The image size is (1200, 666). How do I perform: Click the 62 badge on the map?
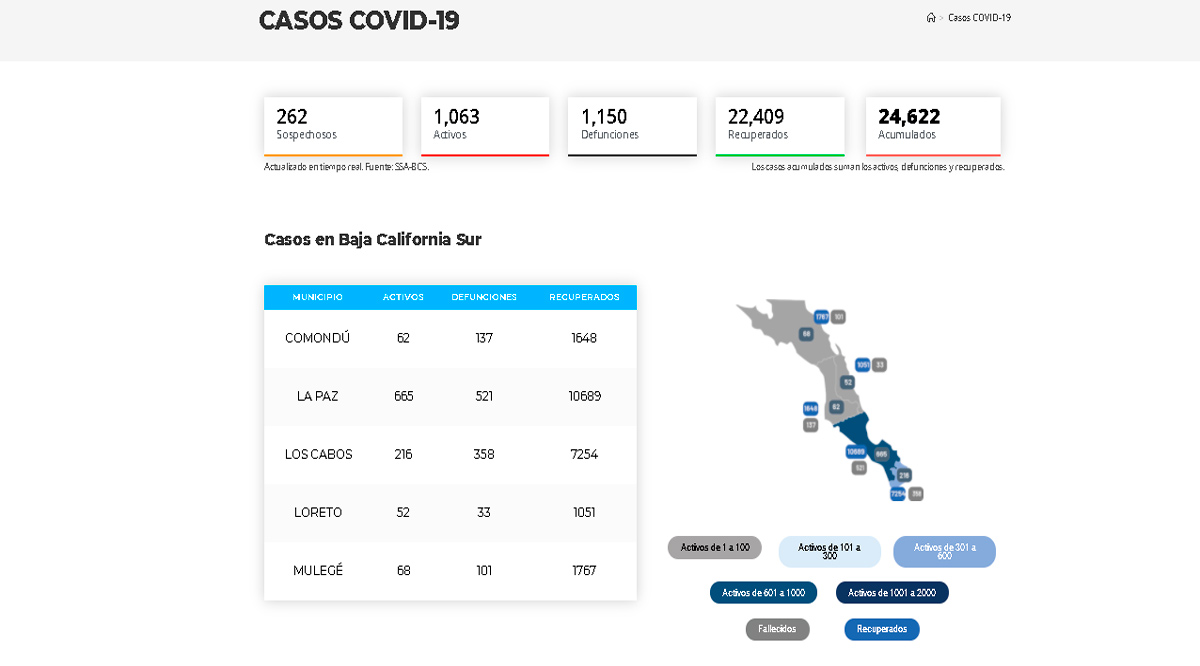(836, 407)
